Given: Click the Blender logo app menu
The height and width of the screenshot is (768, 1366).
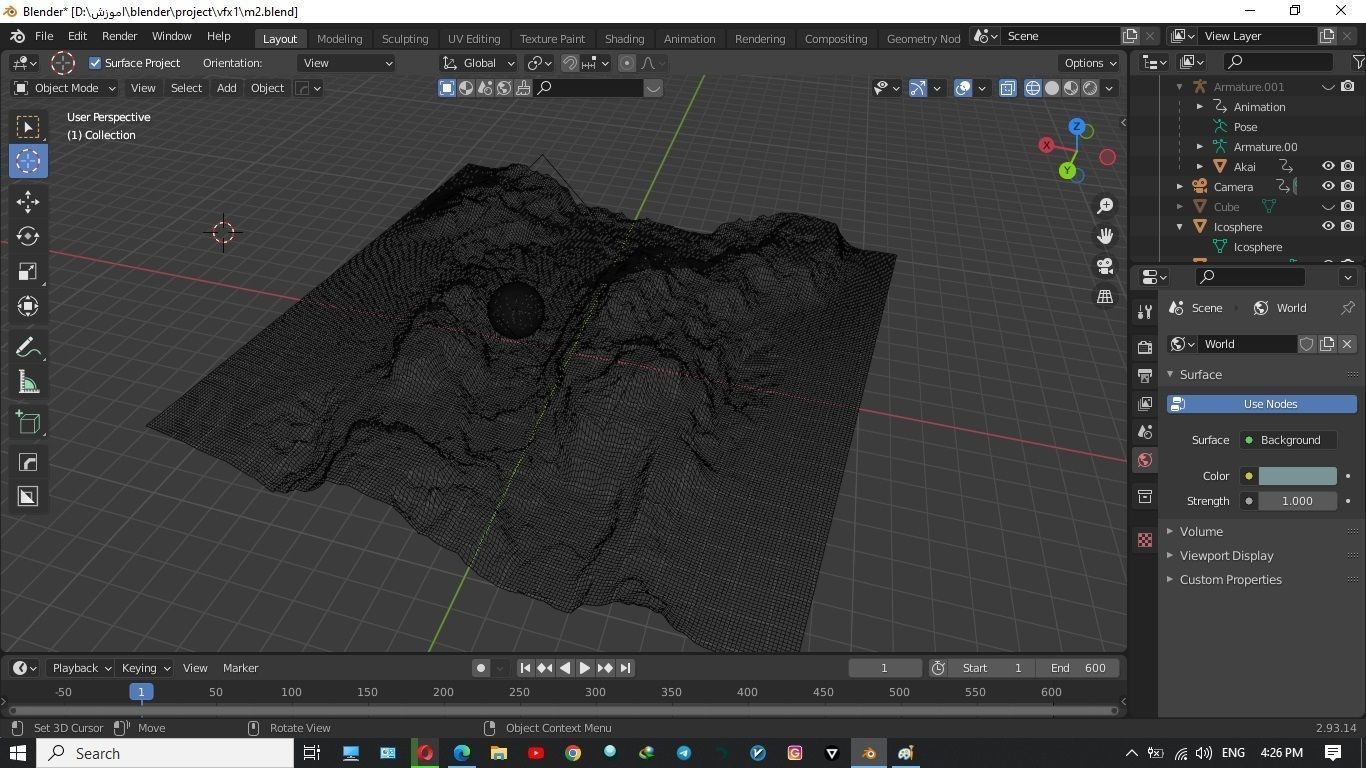Looking at the screenshot, I should [x=17, y=36].
